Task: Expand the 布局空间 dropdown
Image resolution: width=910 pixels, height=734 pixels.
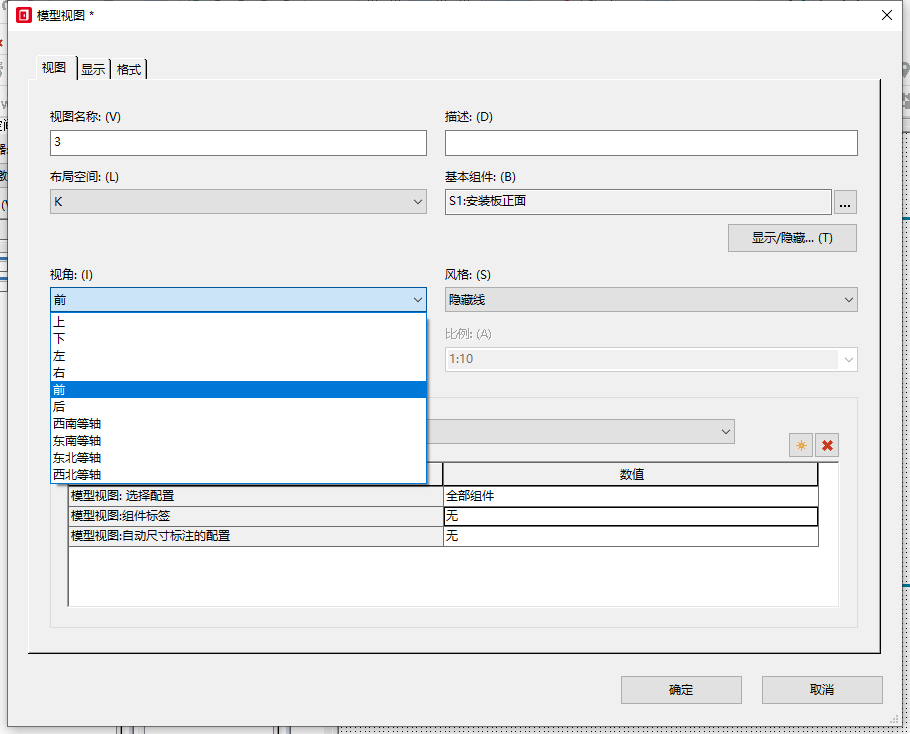Action: click(x=238, y=203)
